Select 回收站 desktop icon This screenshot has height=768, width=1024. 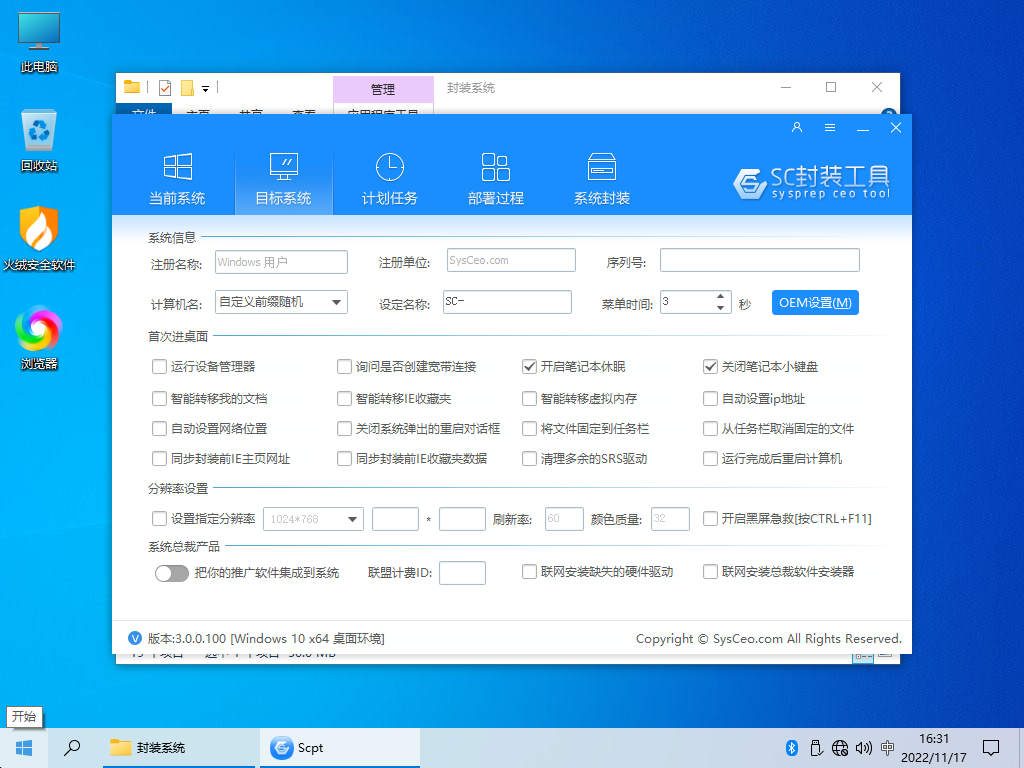[39, 141]
